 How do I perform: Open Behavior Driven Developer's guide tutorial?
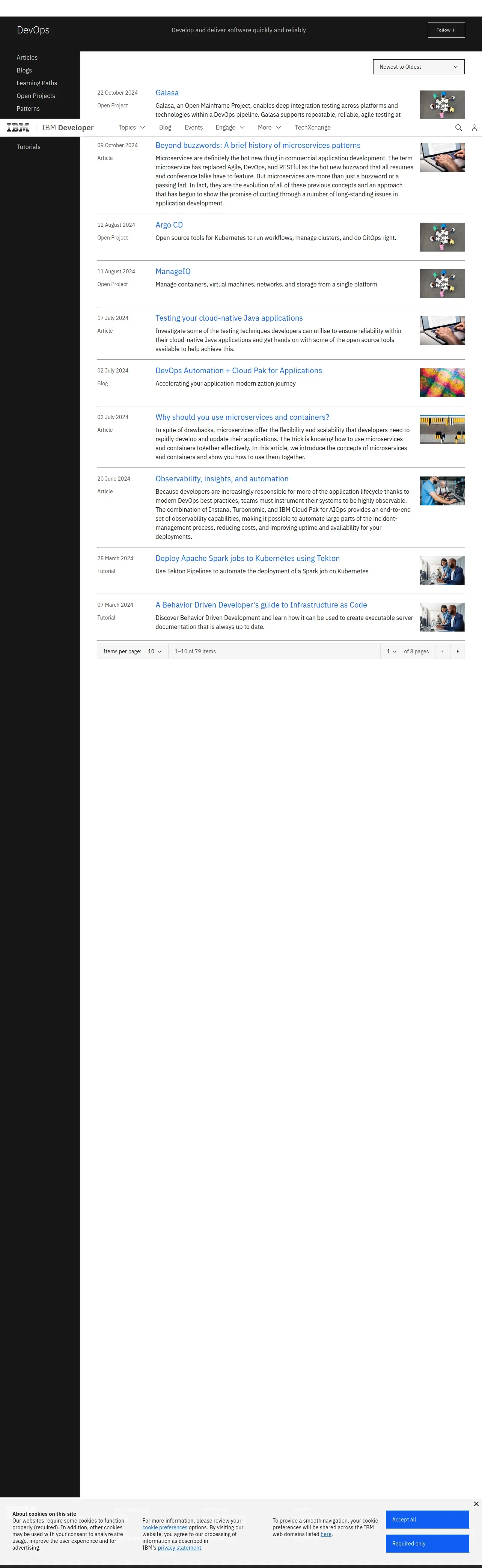(261, 605)
